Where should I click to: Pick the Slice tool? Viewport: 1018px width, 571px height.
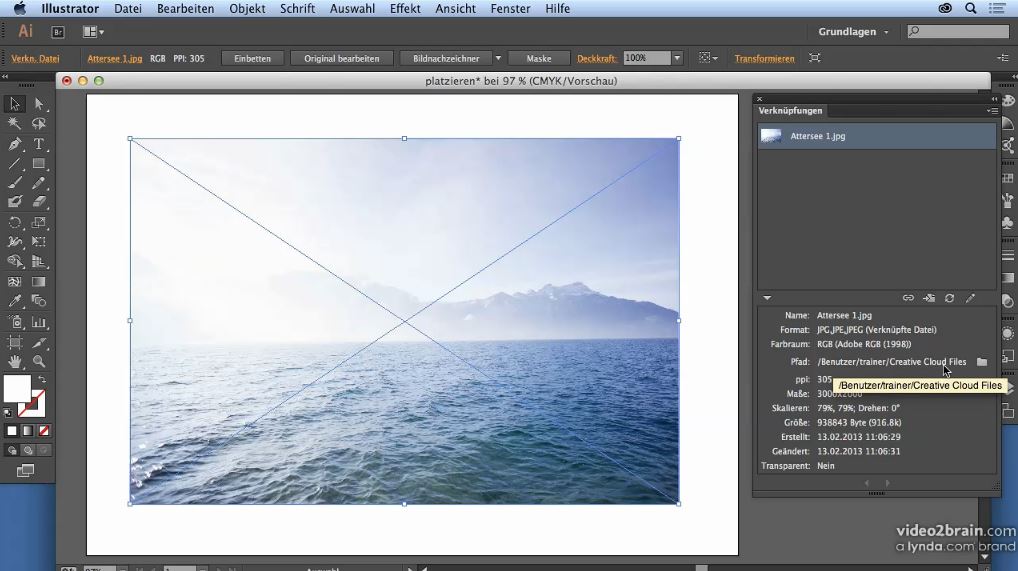39,342
